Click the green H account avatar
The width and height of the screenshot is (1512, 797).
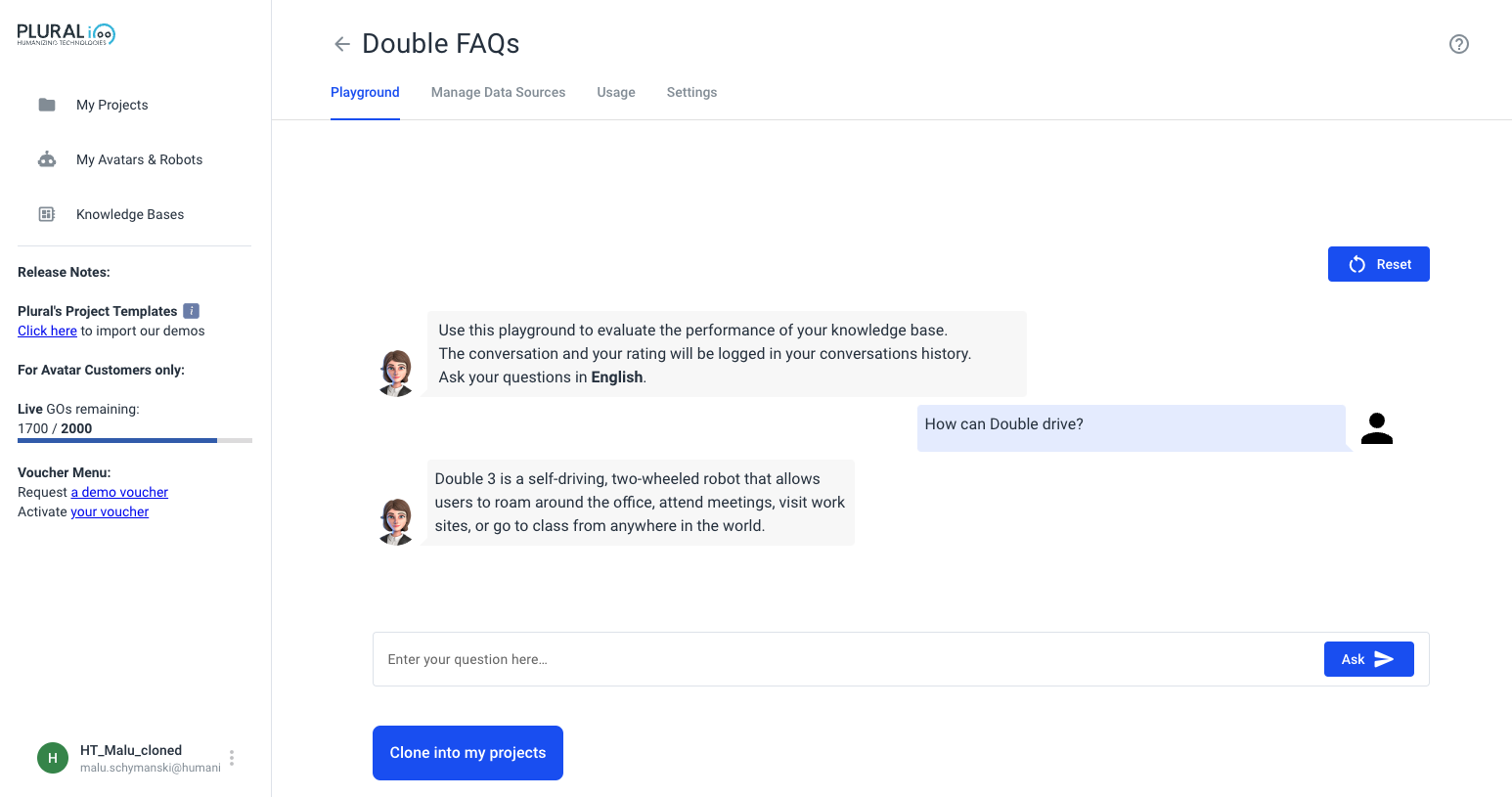(53, 758)
